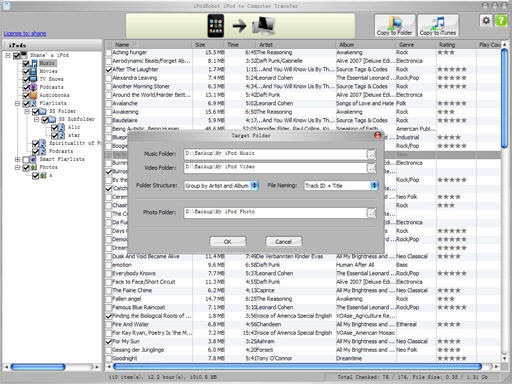Sort tracks by Size column header
The width and height of the screenshot is (512, 384).
(209, 44)
